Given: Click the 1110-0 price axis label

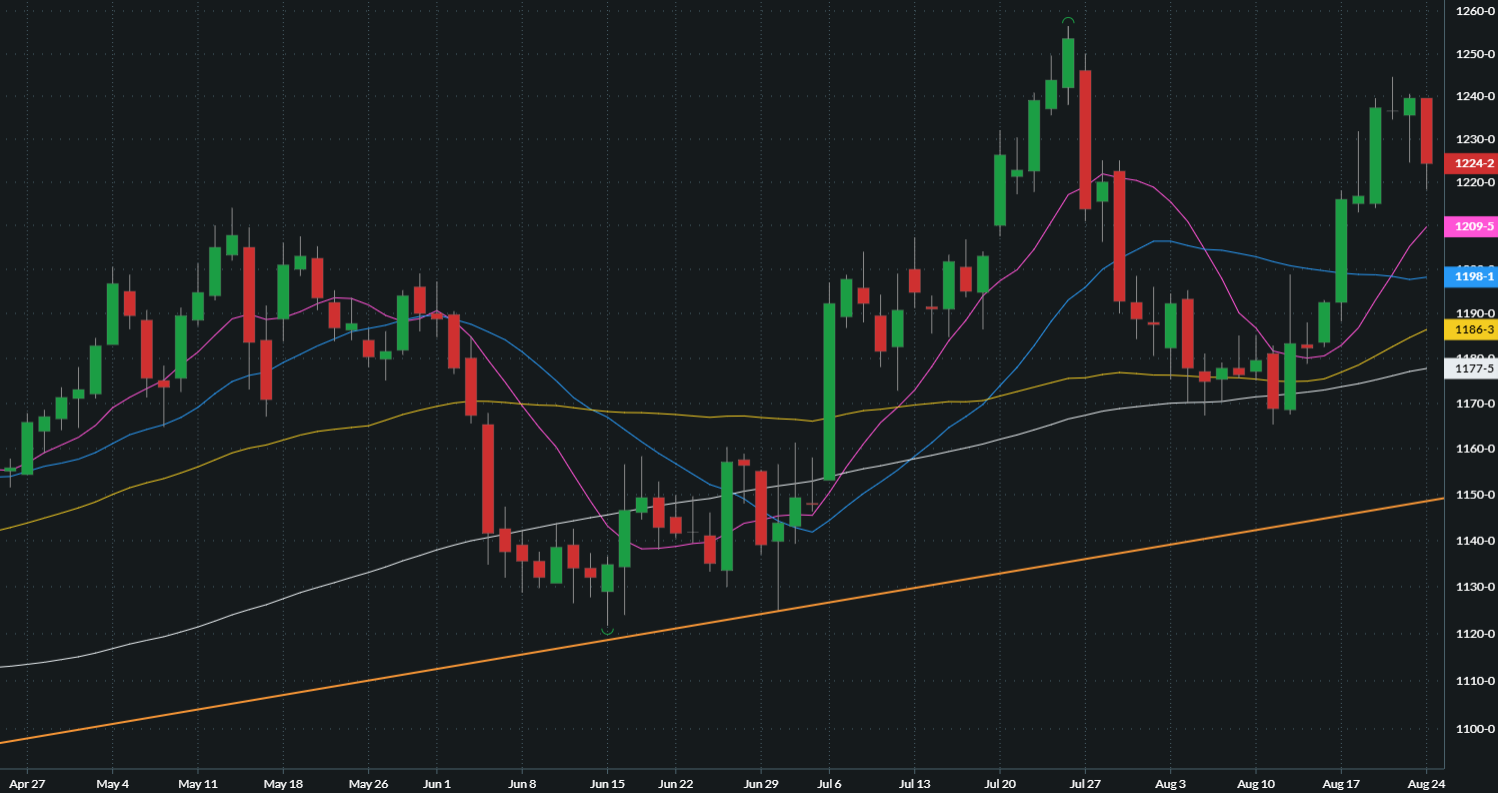Looking at the screenshot, I should click(1475, 681).
